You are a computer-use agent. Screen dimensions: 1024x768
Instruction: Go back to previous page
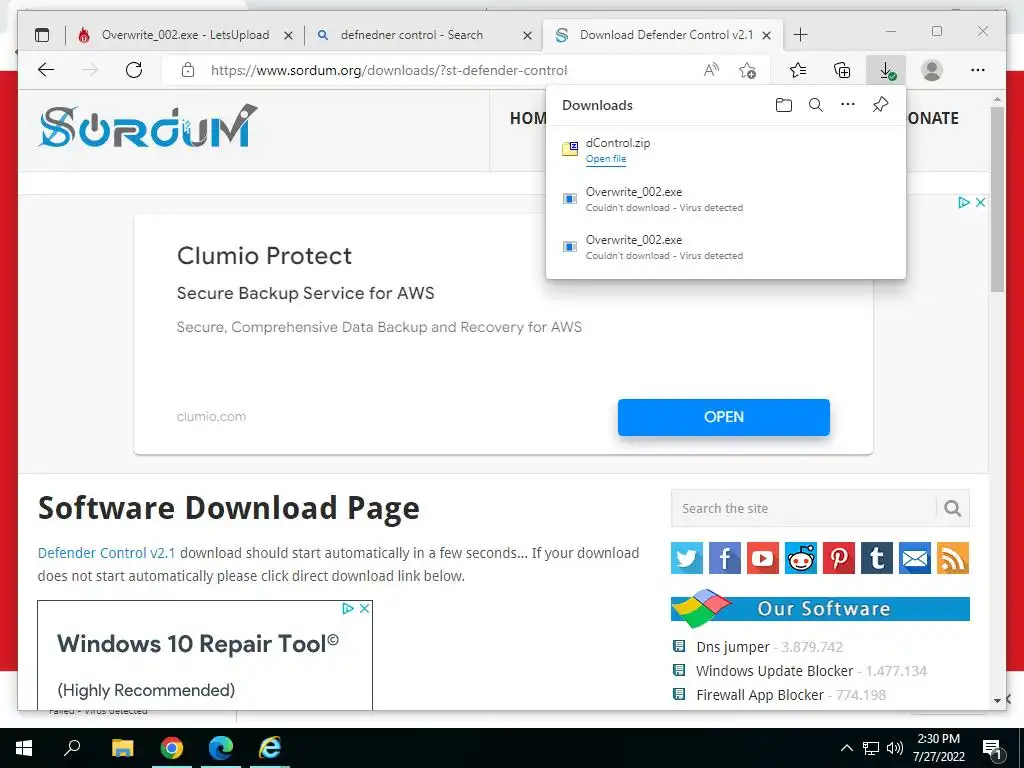point(46,70)
